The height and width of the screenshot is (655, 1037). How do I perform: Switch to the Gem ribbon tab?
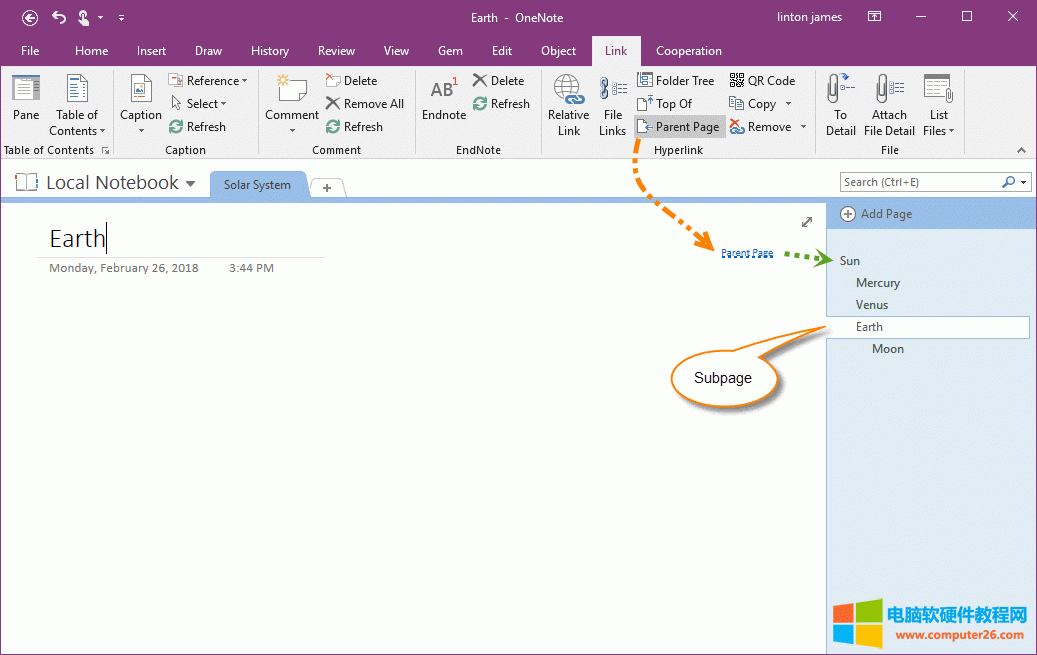[x=450, y=51]
